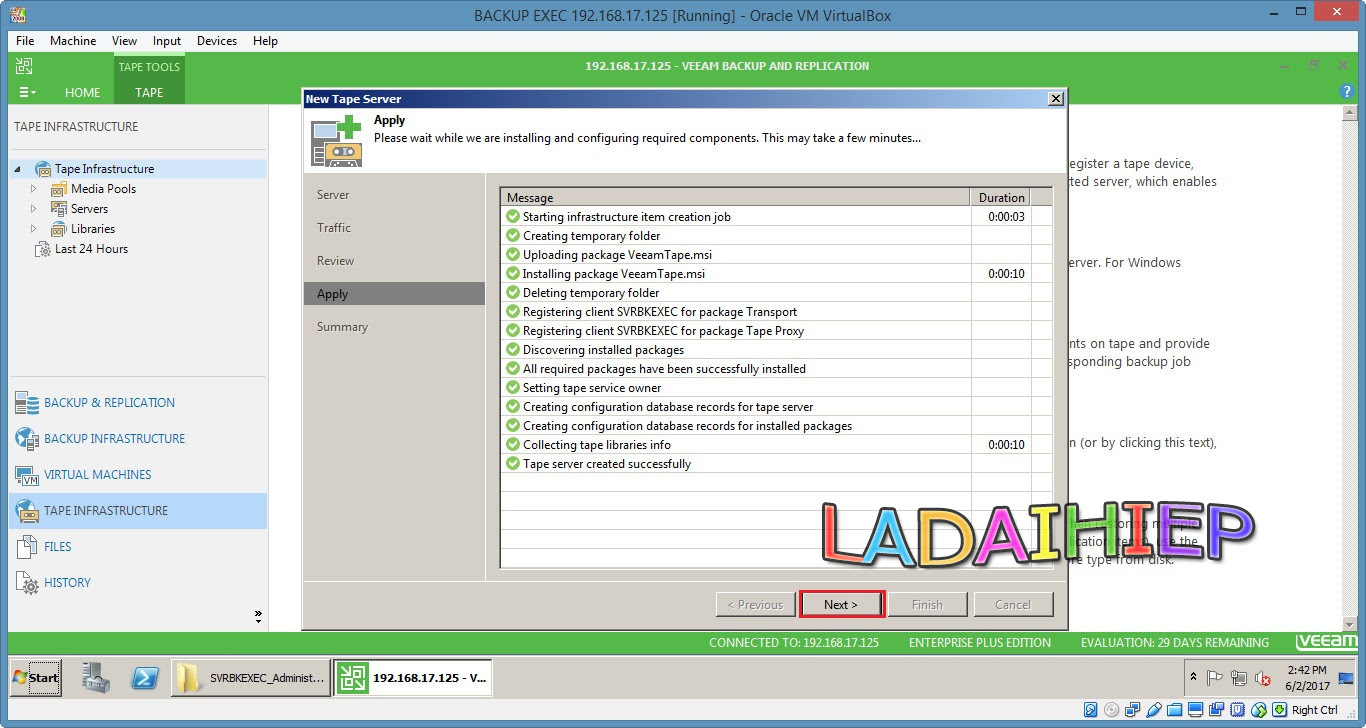This screenshot has width=1366, height=728.
Task: Switch to 192.168.17.125 Veeam taskbar item
Action: [x=413, y=677]
